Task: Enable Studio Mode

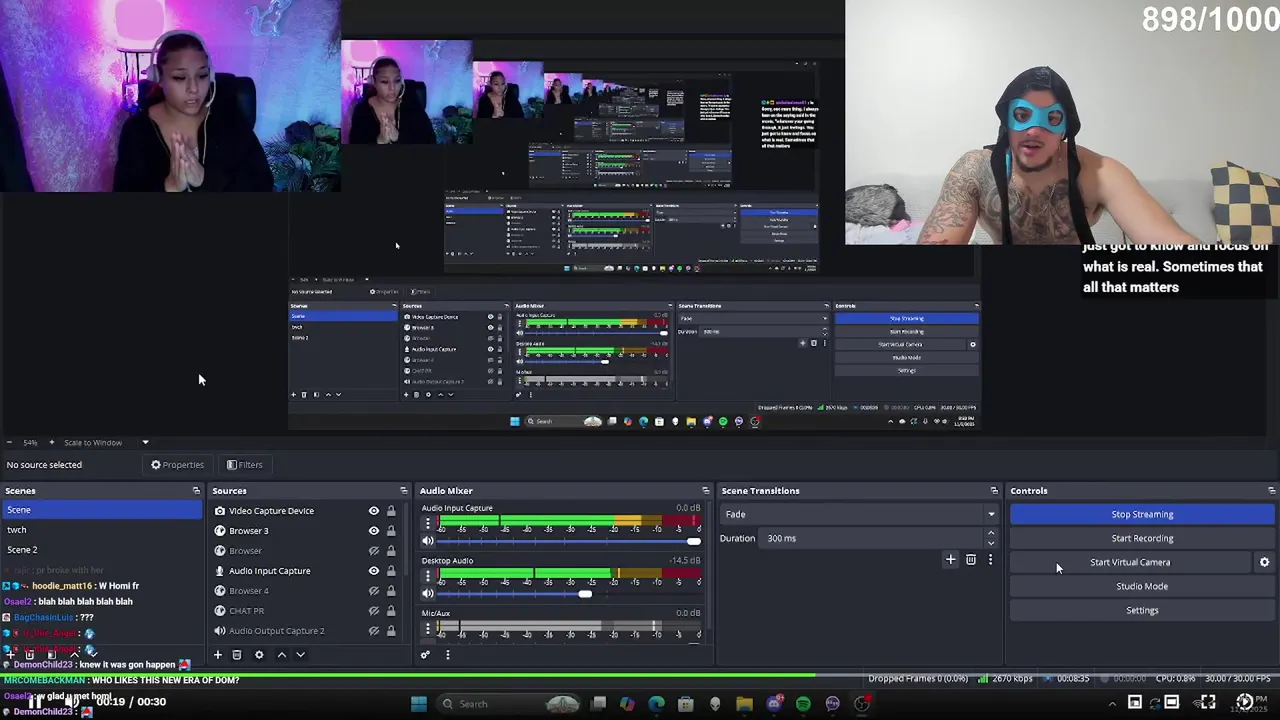Action: [x=1142, y=586]
